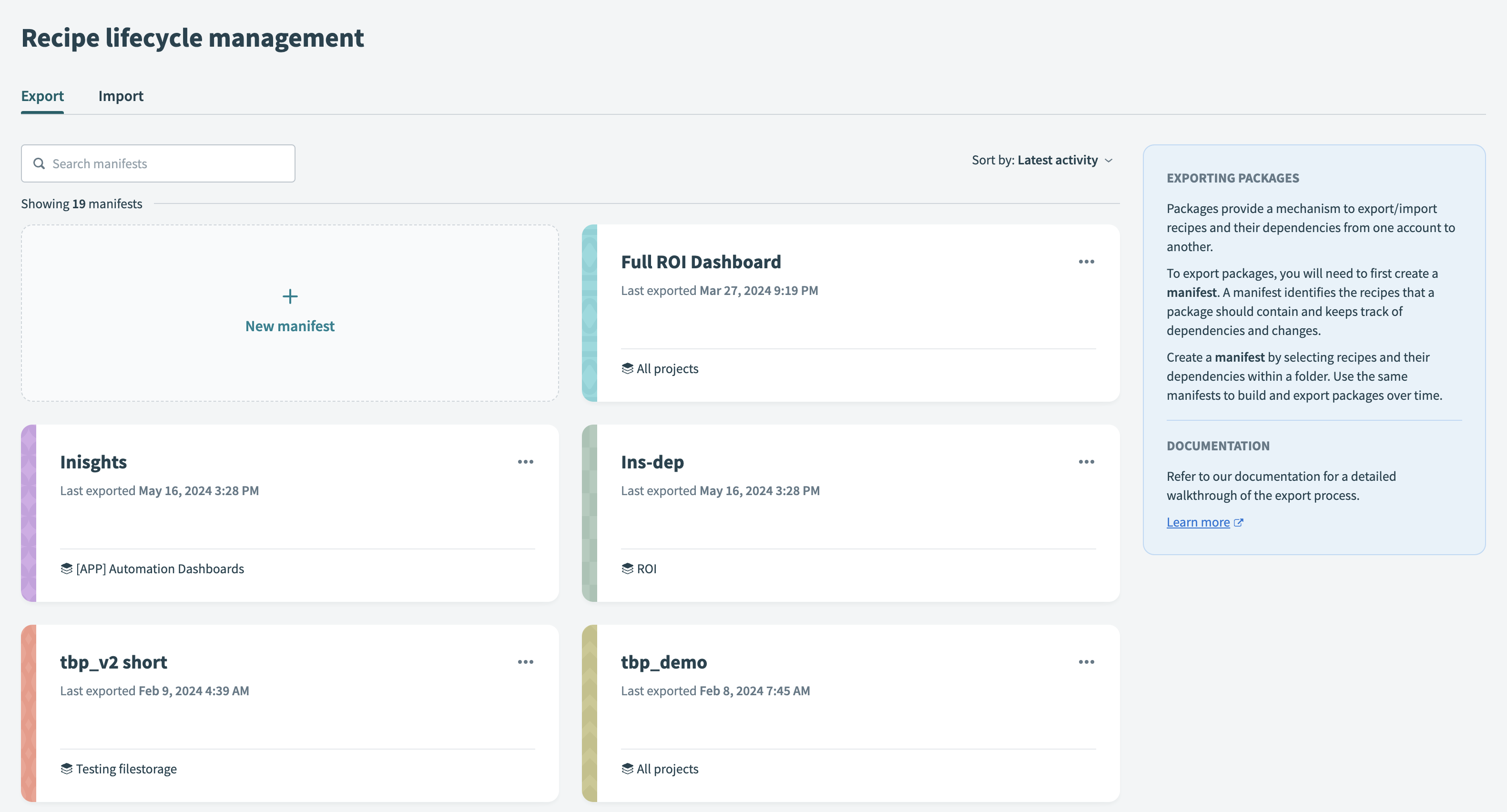Click the plus icon in New manifest card

click(x=290, y=296)
